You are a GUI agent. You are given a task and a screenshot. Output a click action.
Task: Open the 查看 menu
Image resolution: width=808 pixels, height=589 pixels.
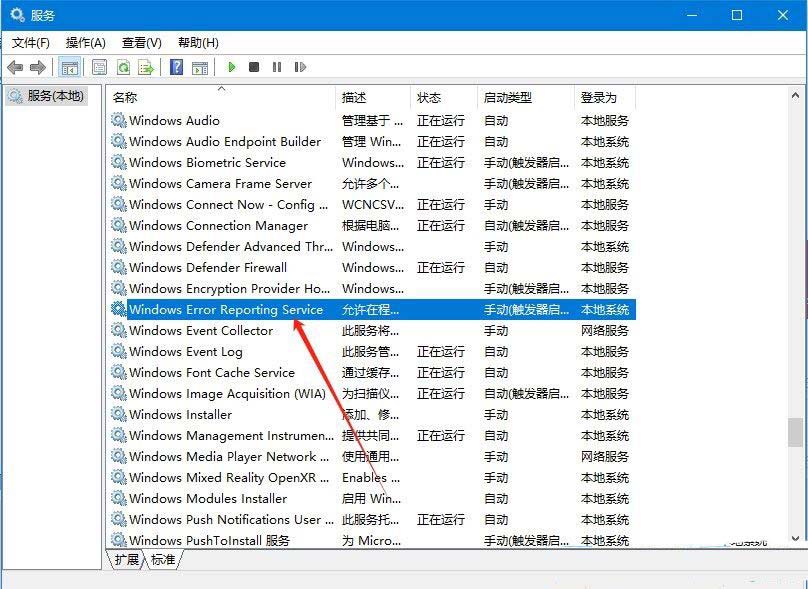pos(141,43)
